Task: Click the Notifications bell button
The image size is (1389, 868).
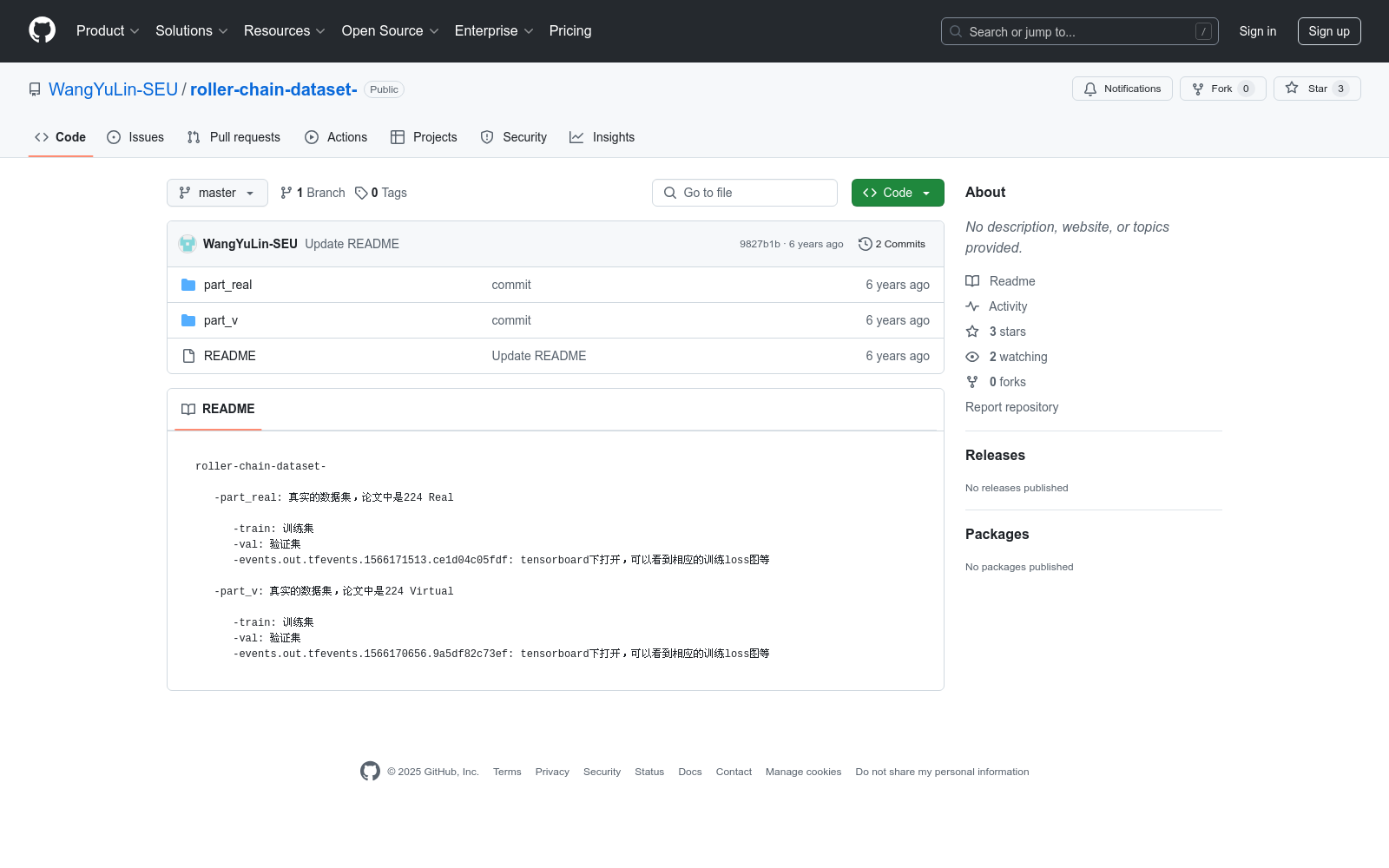Action: click(x=1122, y=89)
